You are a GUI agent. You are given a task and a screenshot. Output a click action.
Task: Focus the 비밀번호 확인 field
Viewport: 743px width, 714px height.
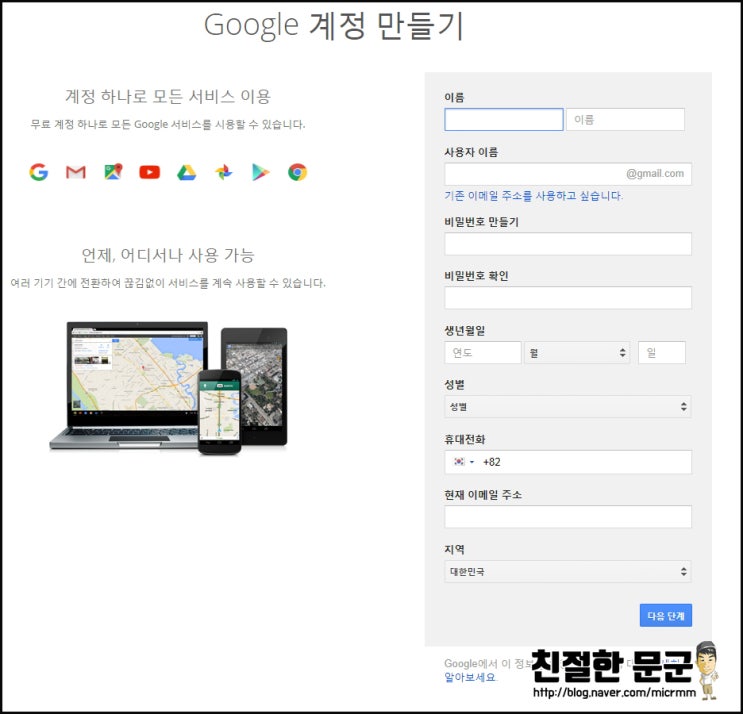tap(568, 298)
